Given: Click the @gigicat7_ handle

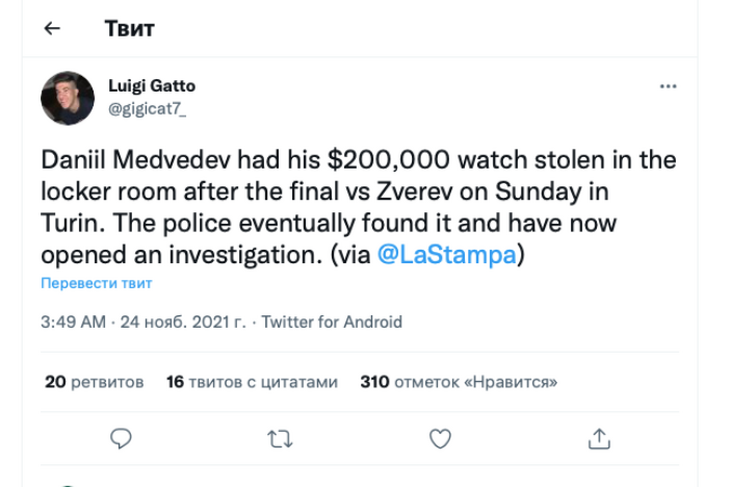Looking at the screenshot, I should (146, 106).
